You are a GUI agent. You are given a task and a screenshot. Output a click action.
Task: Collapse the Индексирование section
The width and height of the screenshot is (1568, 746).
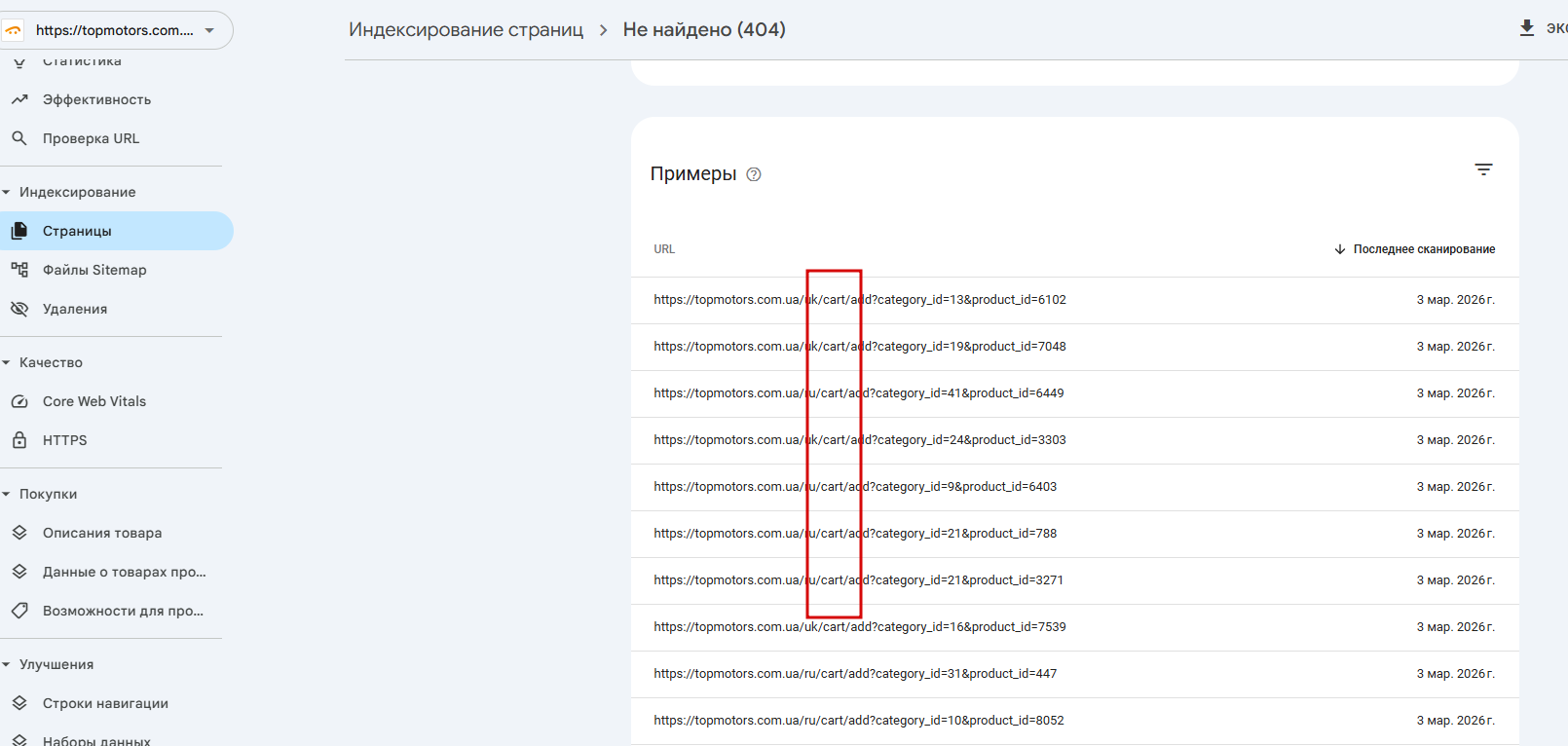pos(7,192)
